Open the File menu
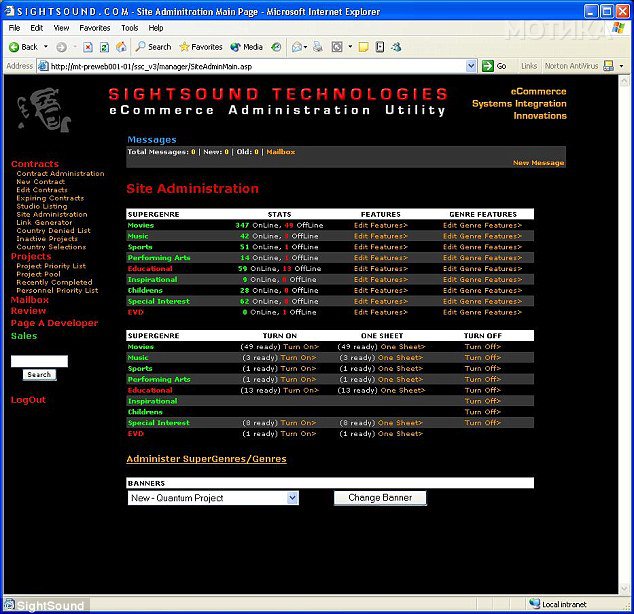 pos(14,28)
